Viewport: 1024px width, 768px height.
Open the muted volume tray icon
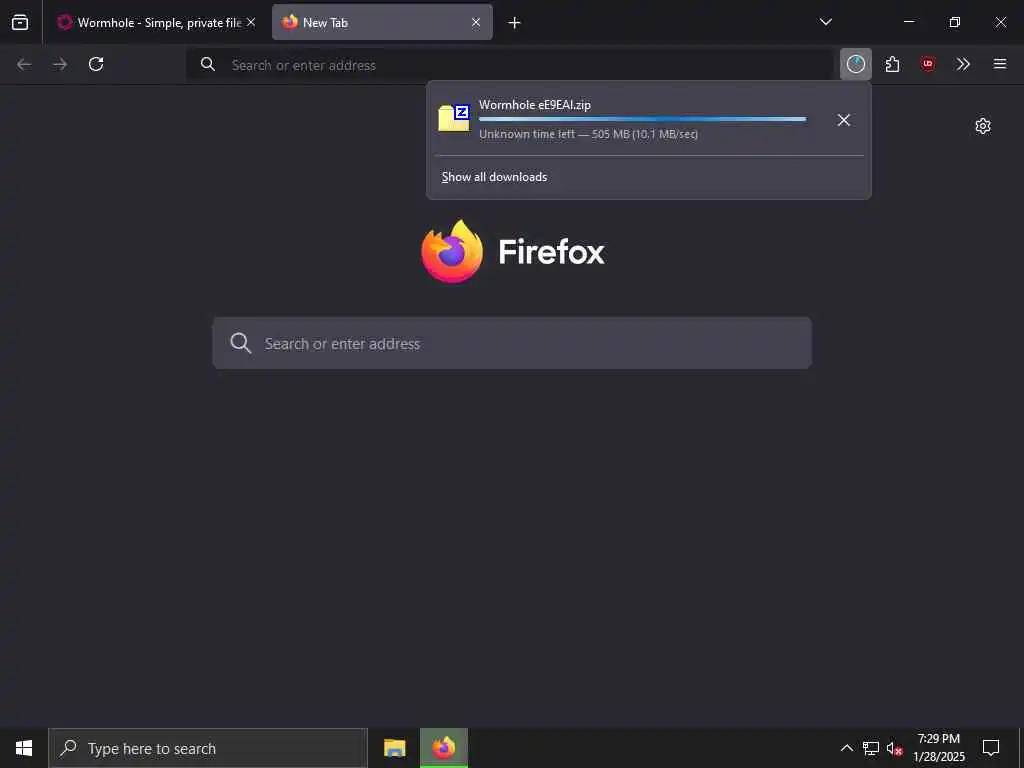894,748
